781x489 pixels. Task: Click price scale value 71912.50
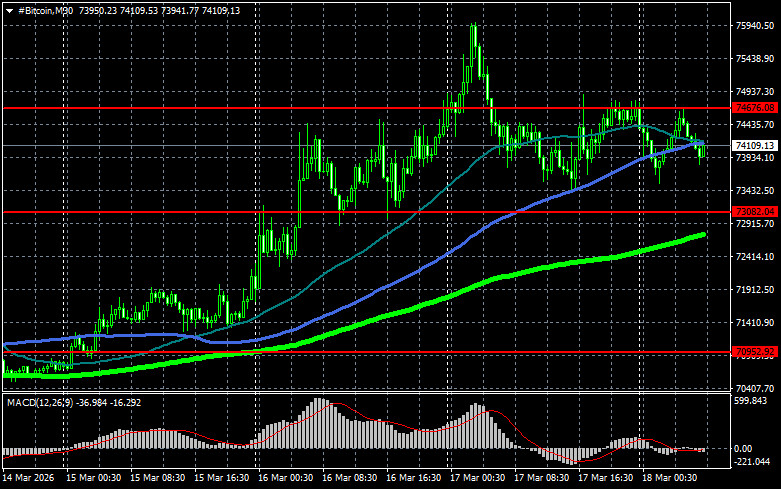pos(755,290)
